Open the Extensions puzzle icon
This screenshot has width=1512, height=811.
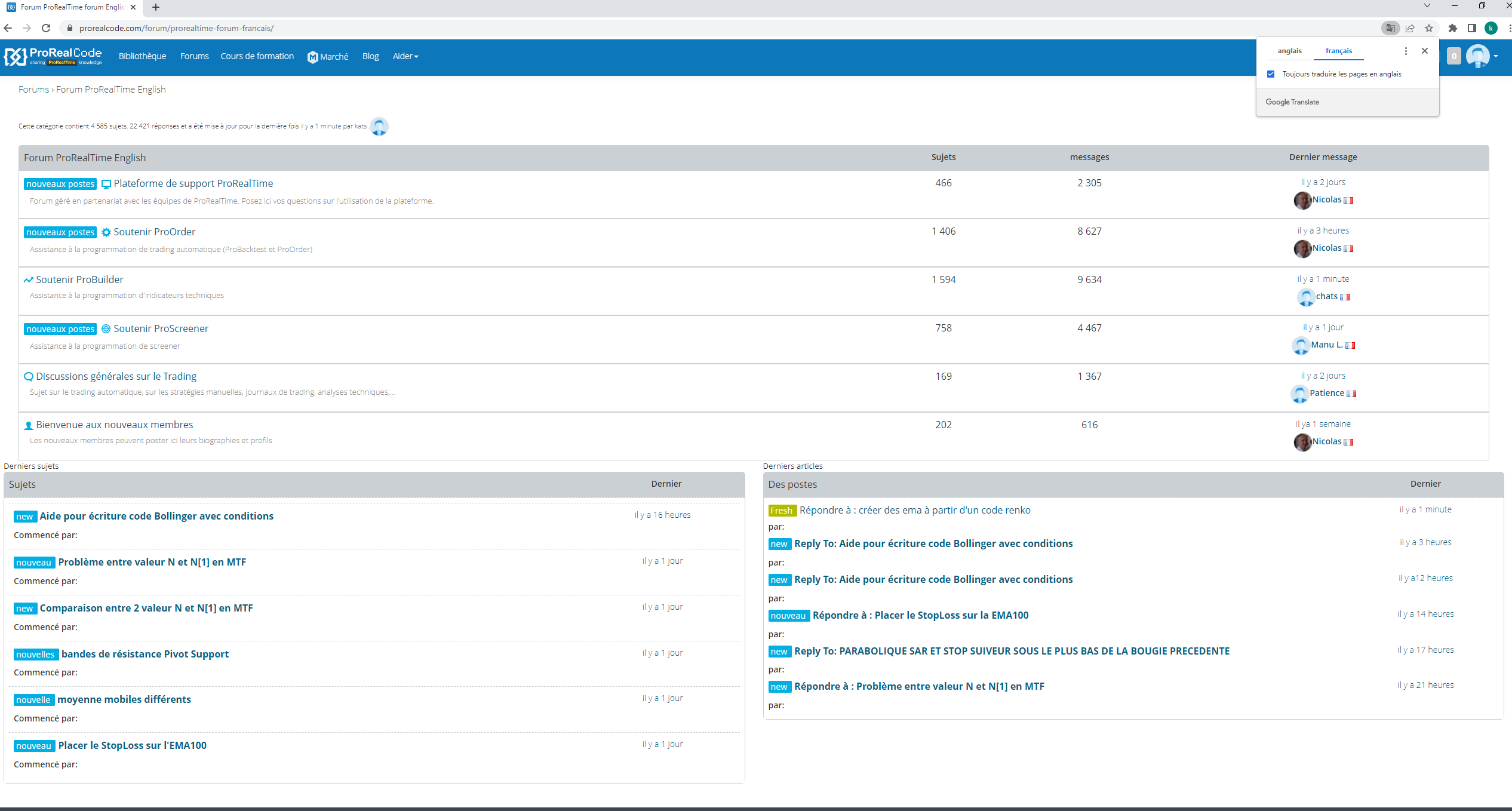pyautogui.click(x=1453, y=28)
